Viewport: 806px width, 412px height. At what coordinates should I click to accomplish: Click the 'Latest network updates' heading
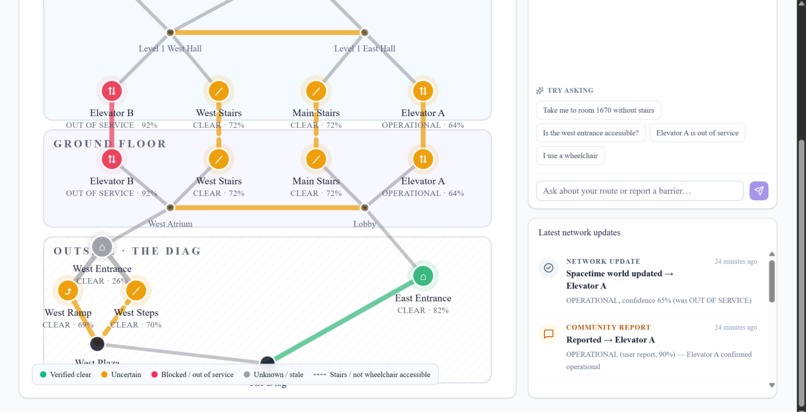coord(579,232)
